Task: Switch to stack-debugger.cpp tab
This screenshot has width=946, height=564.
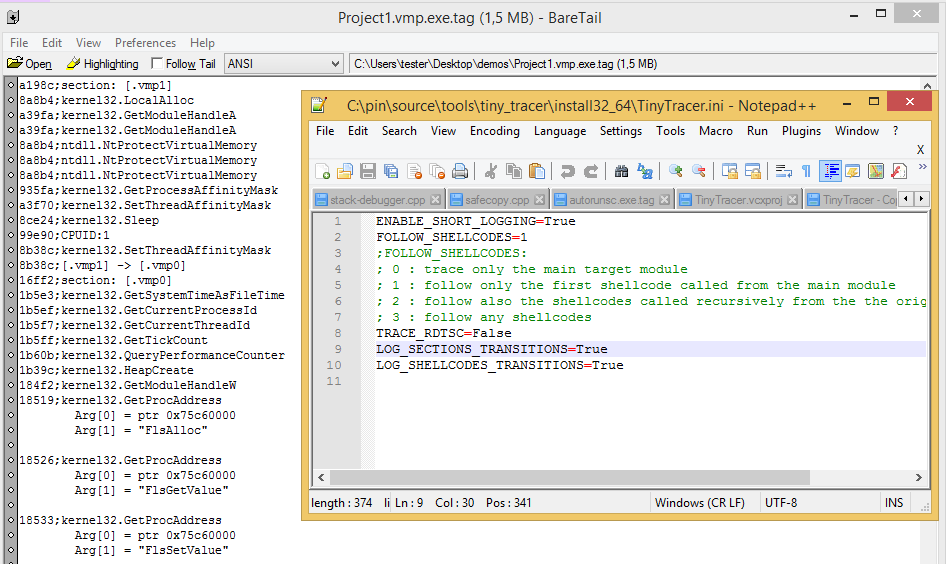Action: point(378,200)
